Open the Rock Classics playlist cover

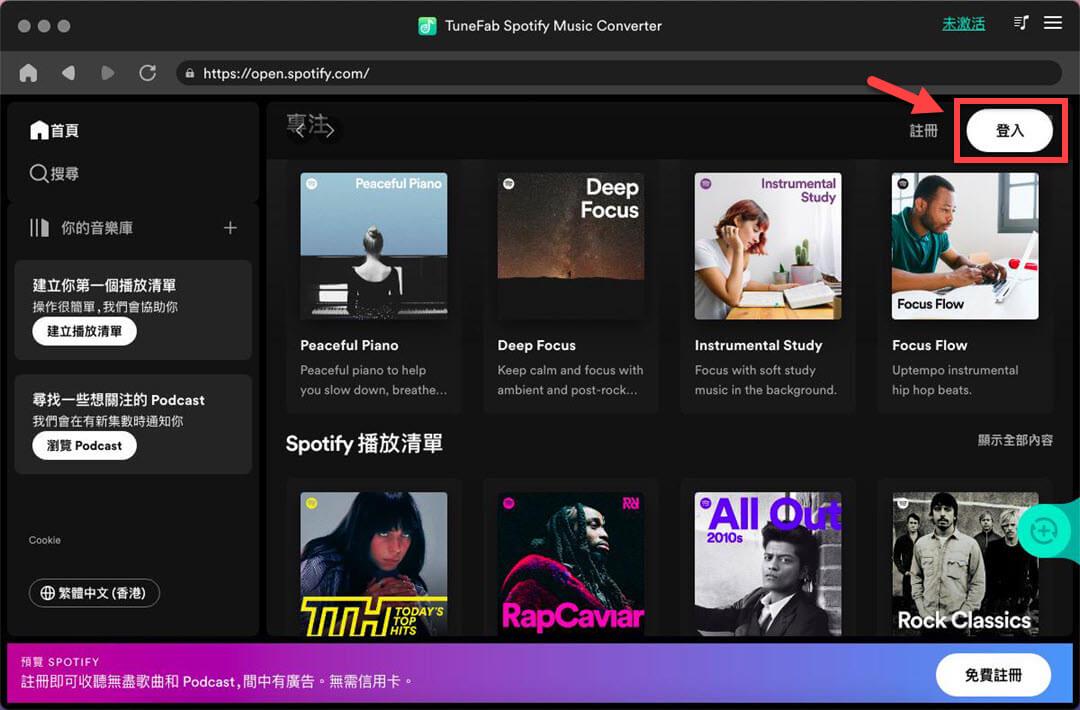[965, 563]
